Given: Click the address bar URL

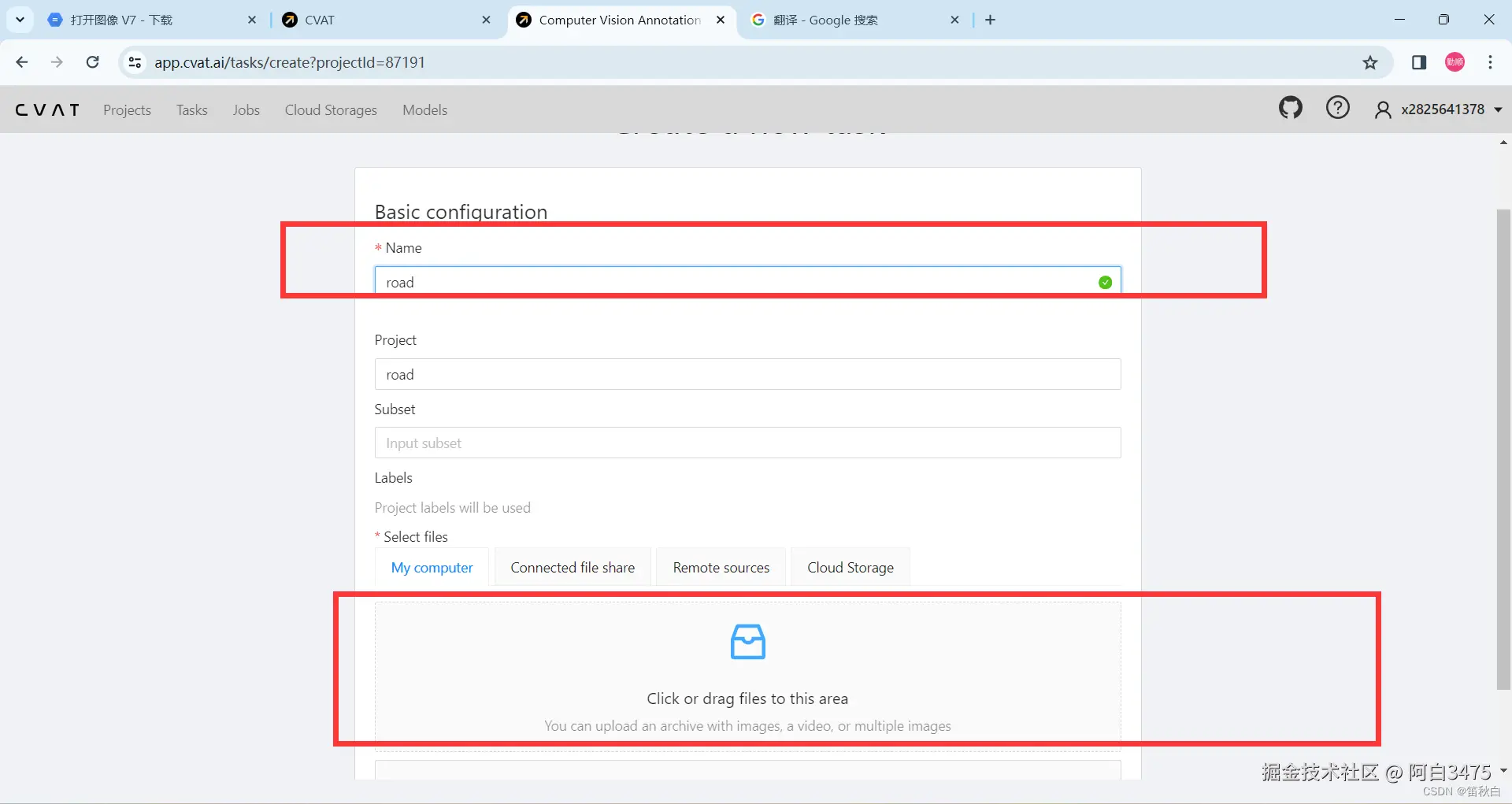Looking at the screenshot, I should tap(289, 62).
